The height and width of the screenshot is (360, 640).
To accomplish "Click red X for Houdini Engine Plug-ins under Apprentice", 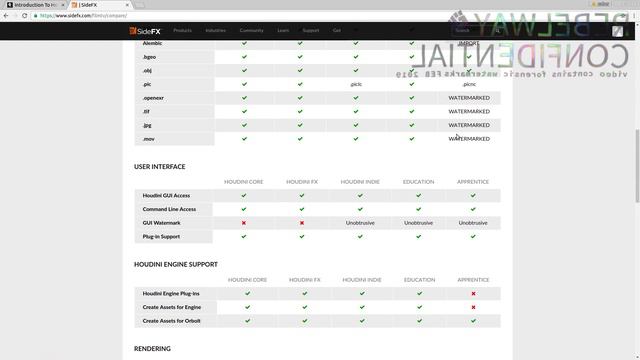I will click(473, 293).
